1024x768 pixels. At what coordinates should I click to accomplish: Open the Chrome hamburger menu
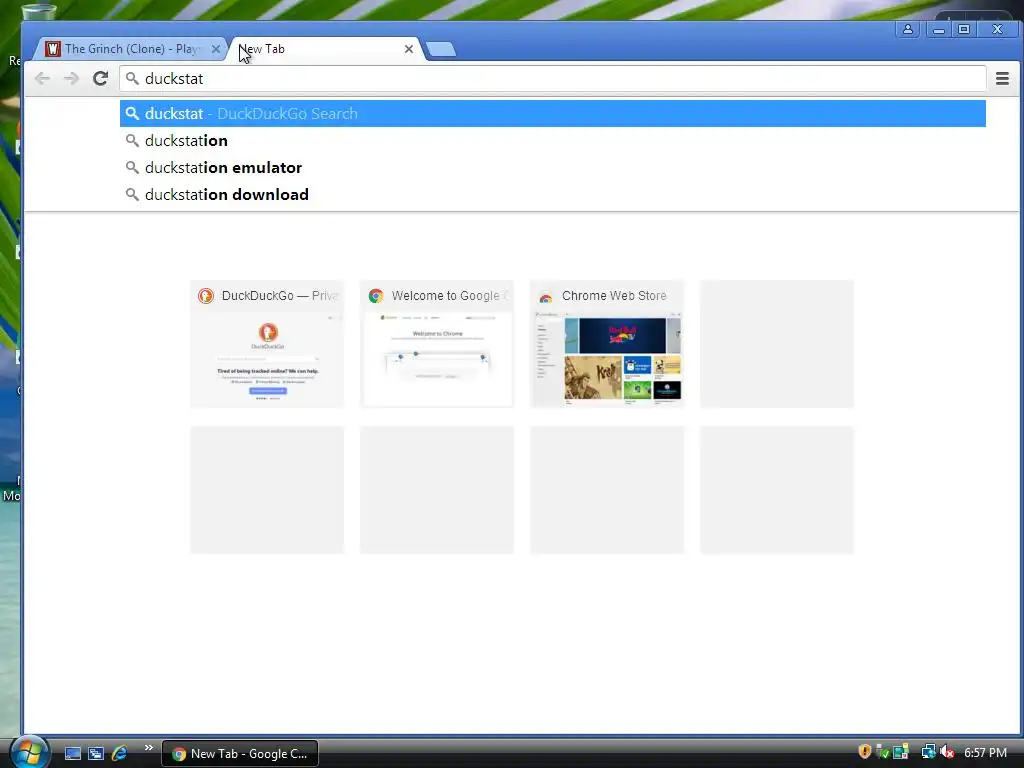tap(1002, 79)
